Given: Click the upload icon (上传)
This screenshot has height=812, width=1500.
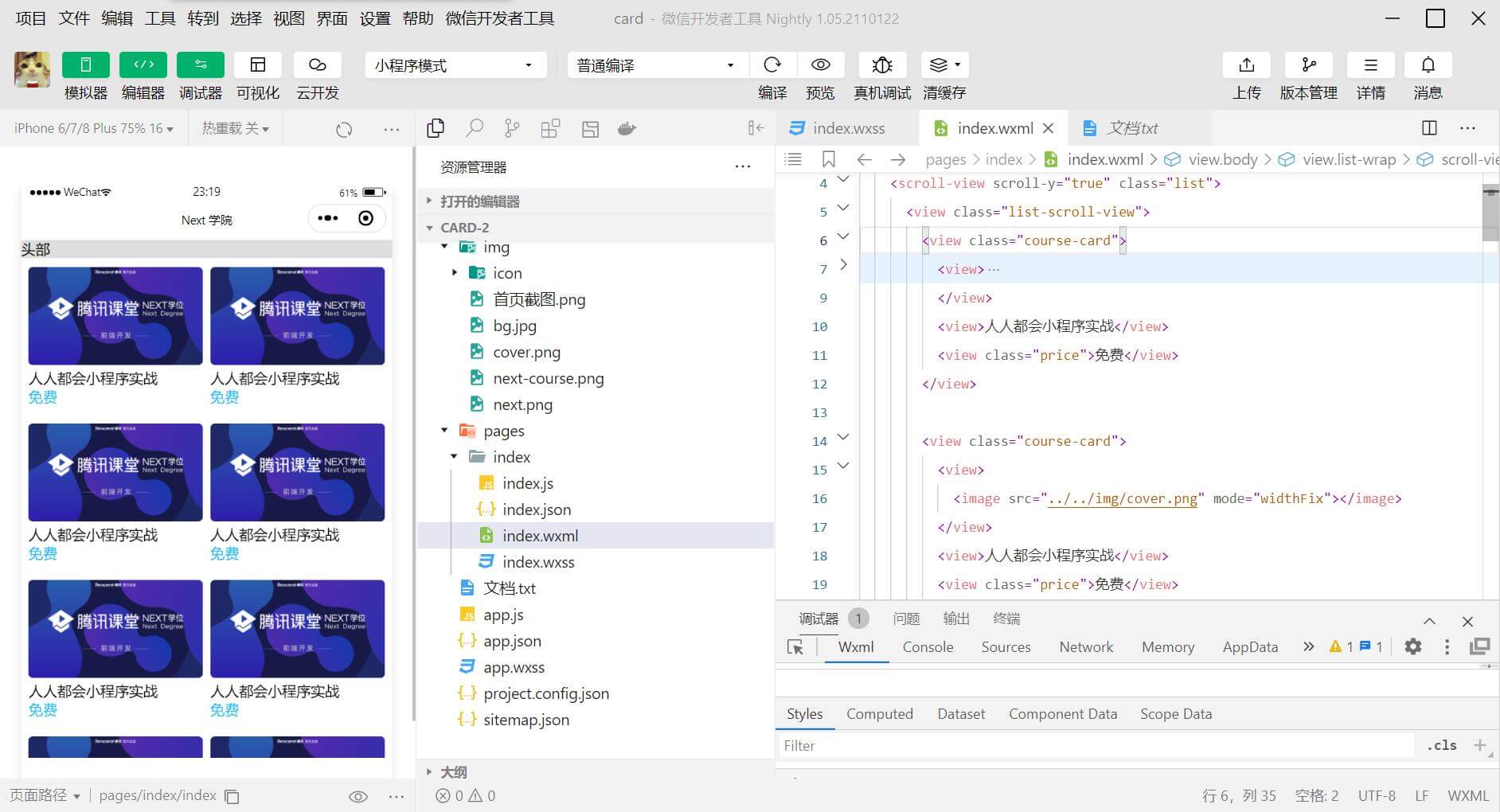Looking at the screenshot, I should tap(1247, 64).
